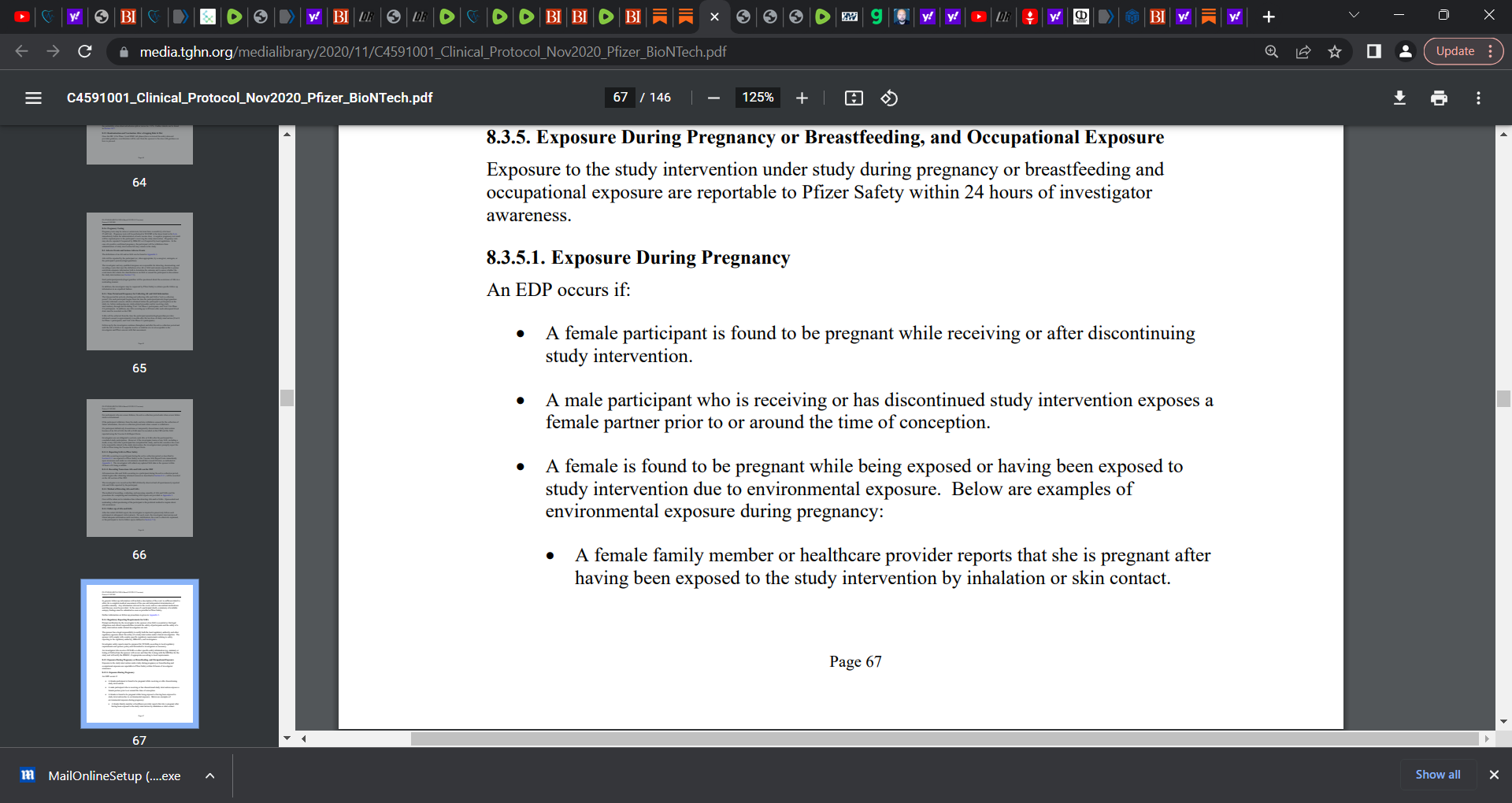Screen dimensions: 1512x803
Task: Open the PDF viewer more actions menu
Action: tap(1478, 98)
